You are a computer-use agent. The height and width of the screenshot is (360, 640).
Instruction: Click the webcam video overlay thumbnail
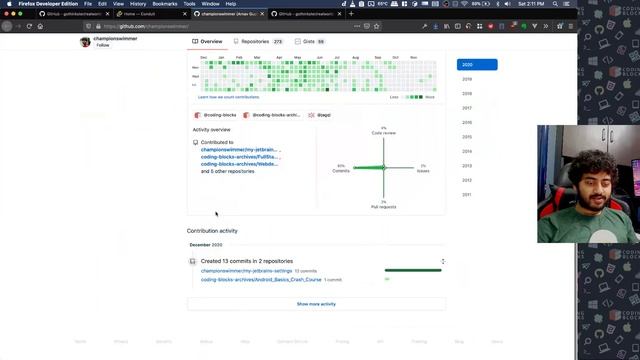coord(589,184)
